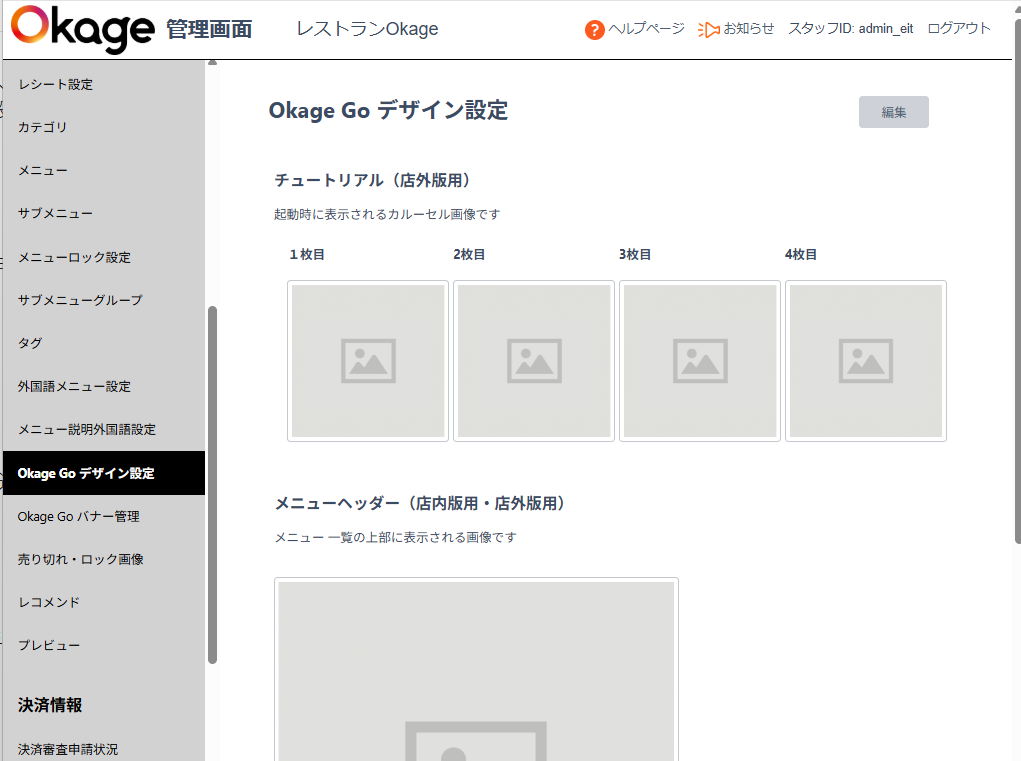Open the プレビュー sidebar item
This screenshot has height=761, width=1021.
point(48,646)
